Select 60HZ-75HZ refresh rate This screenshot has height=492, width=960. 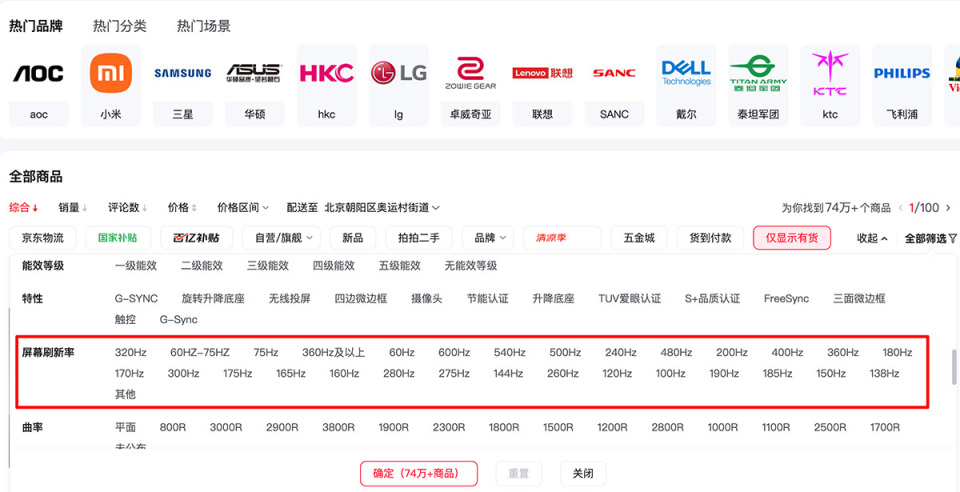[x=200, y=352]
